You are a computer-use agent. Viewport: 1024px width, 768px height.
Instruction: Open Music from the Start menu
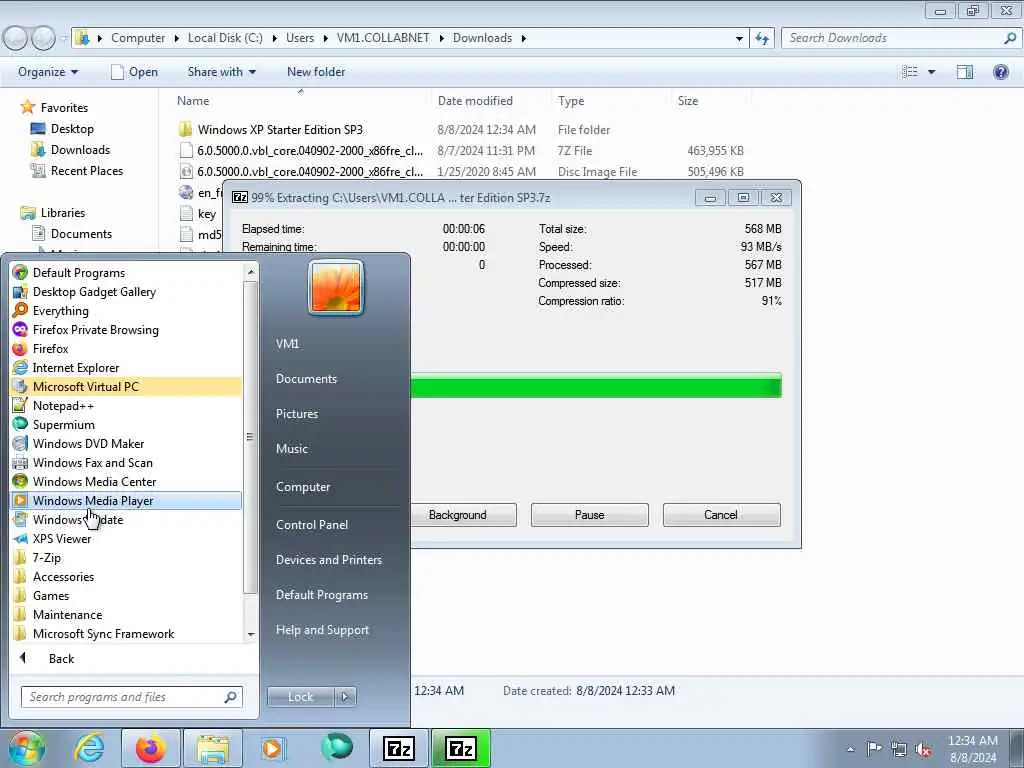(x=292, y=449)
